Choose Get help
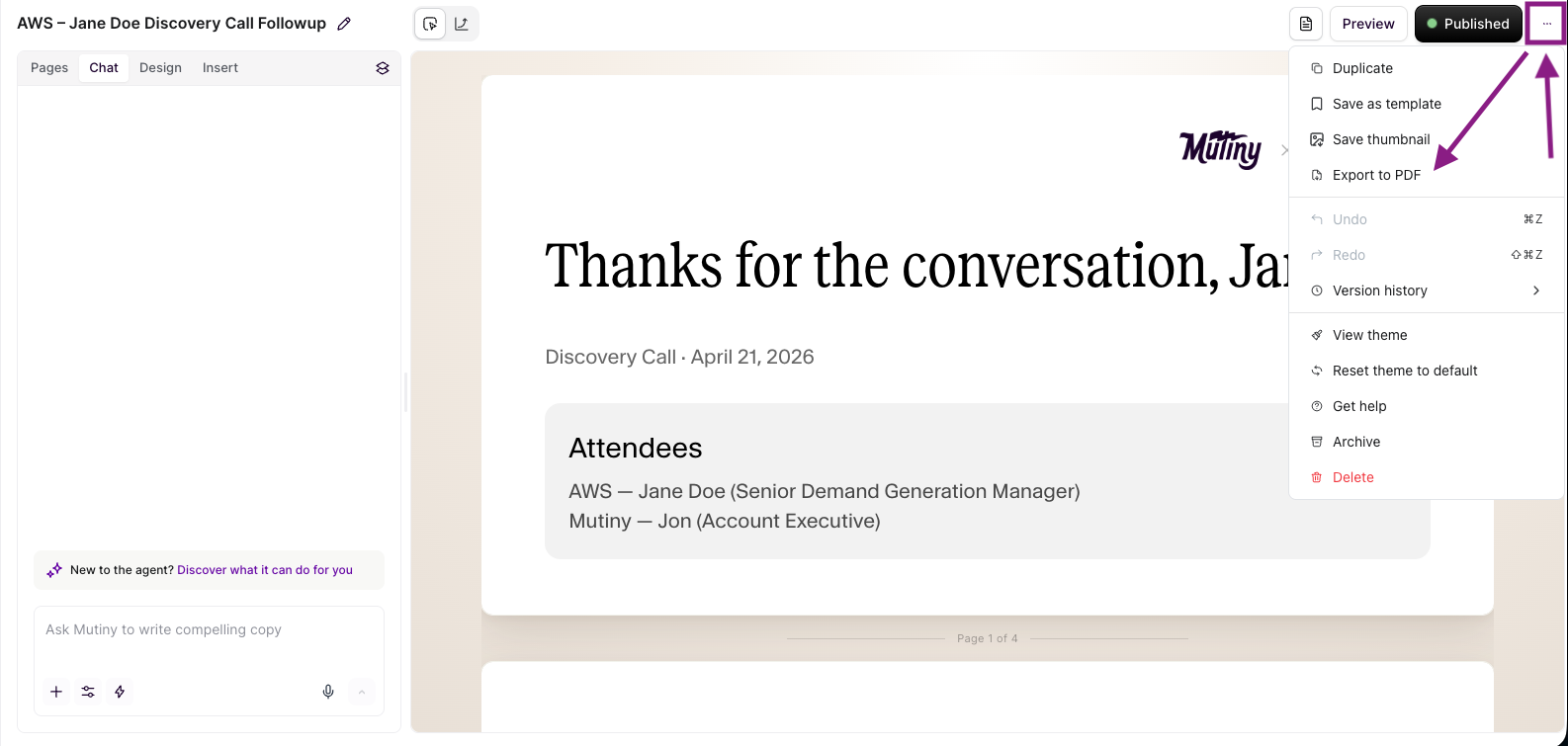 pos(1427,406)
